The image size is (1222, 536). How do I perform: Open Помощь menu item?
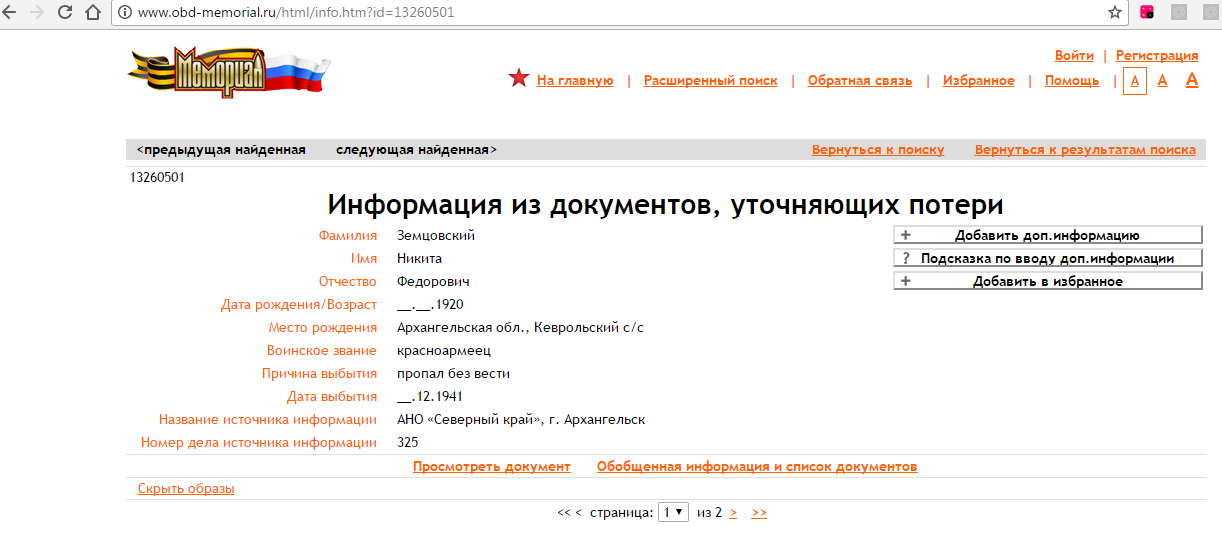point(1072,81)
